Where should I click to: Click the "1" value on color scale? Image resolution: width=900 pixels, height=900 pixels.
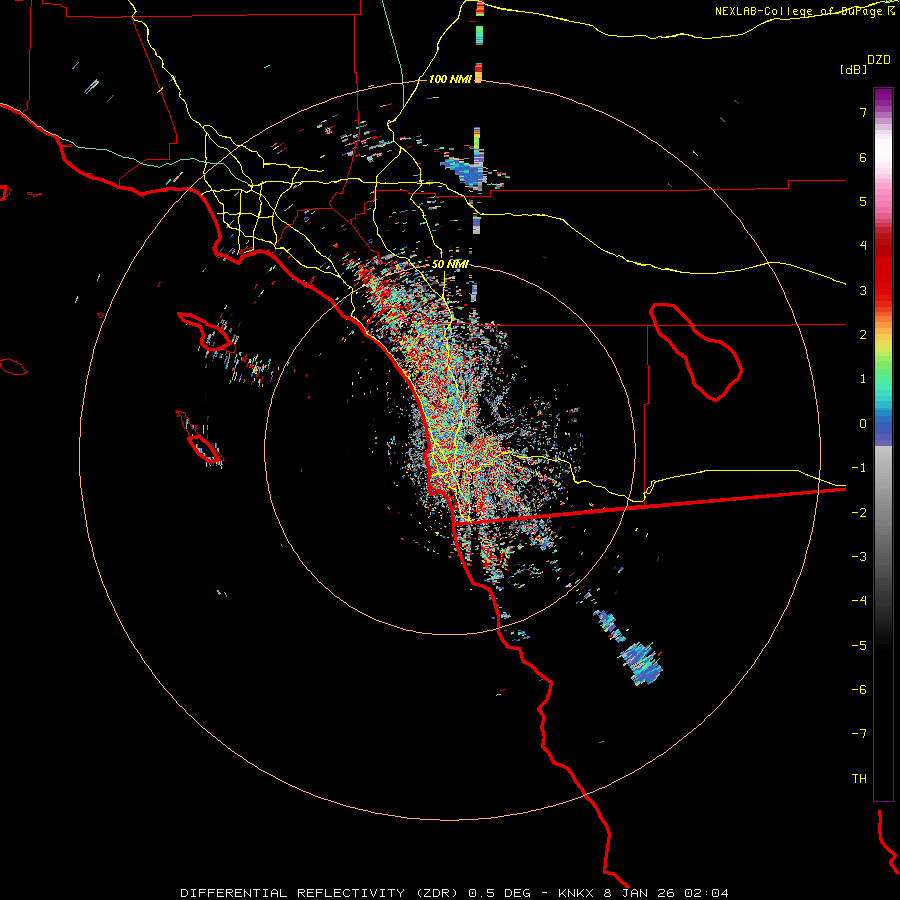pos(863,379)
